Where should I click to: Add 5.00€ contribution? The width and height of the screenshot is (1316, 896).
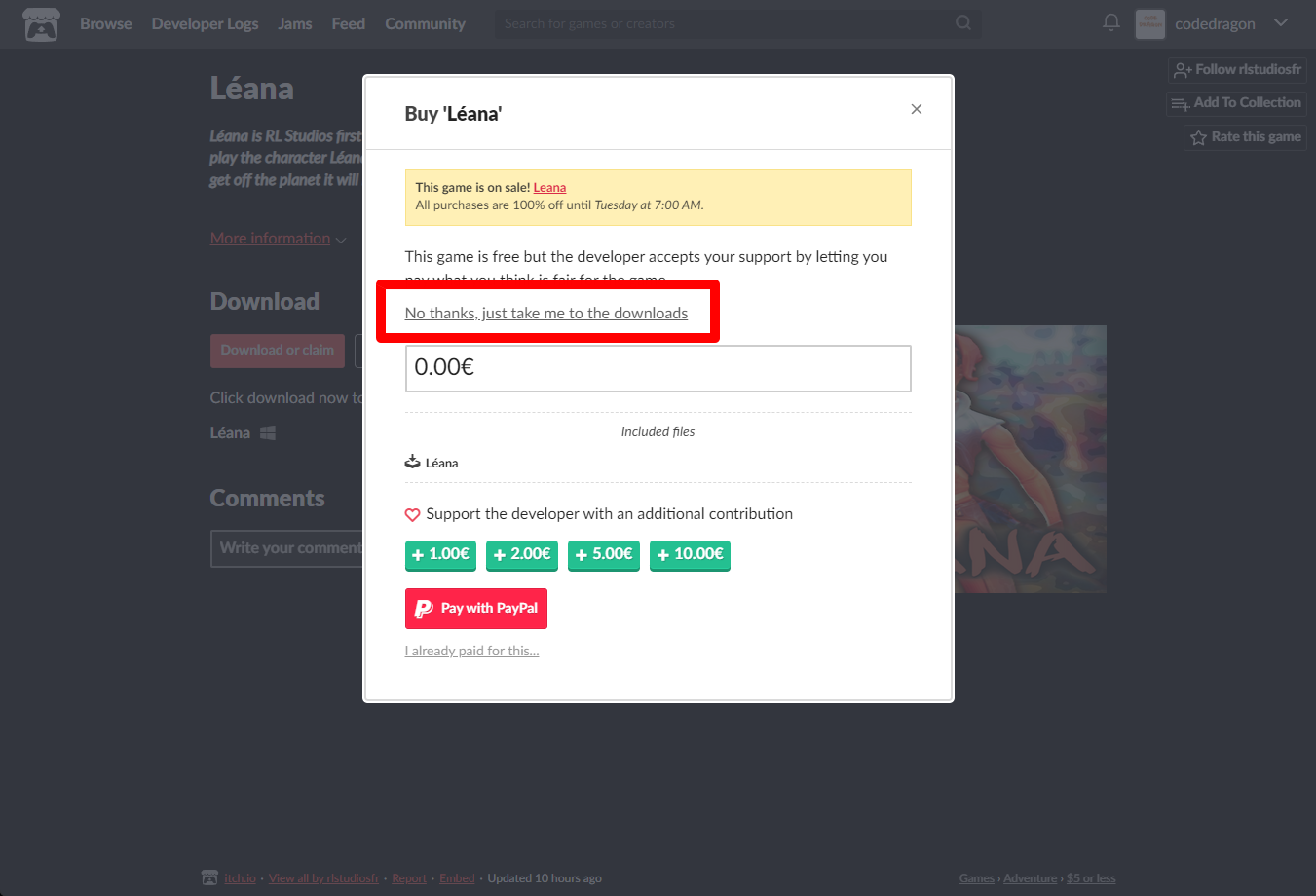click(604, 555)
